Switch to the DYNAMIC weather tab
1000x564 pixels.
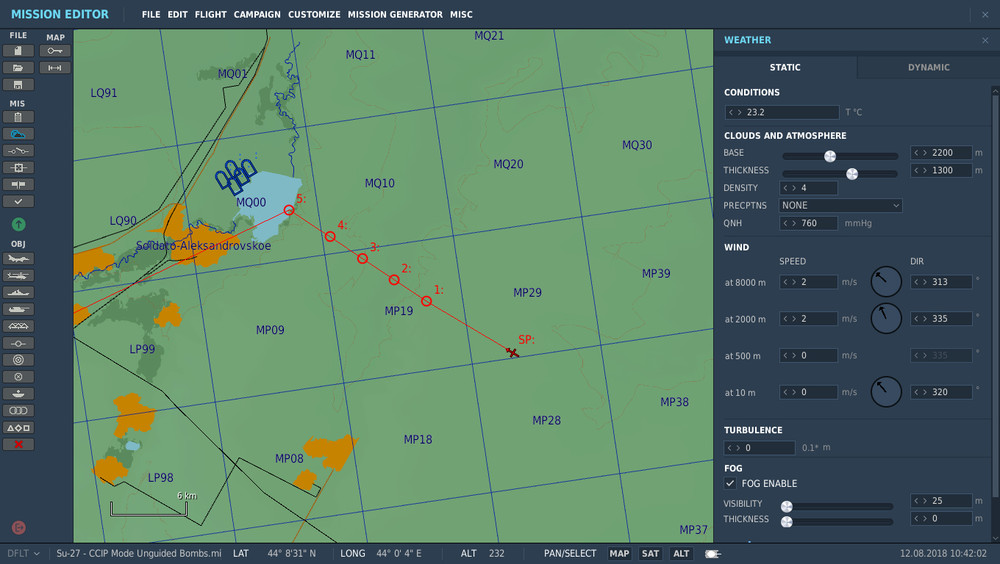(929, 67)
